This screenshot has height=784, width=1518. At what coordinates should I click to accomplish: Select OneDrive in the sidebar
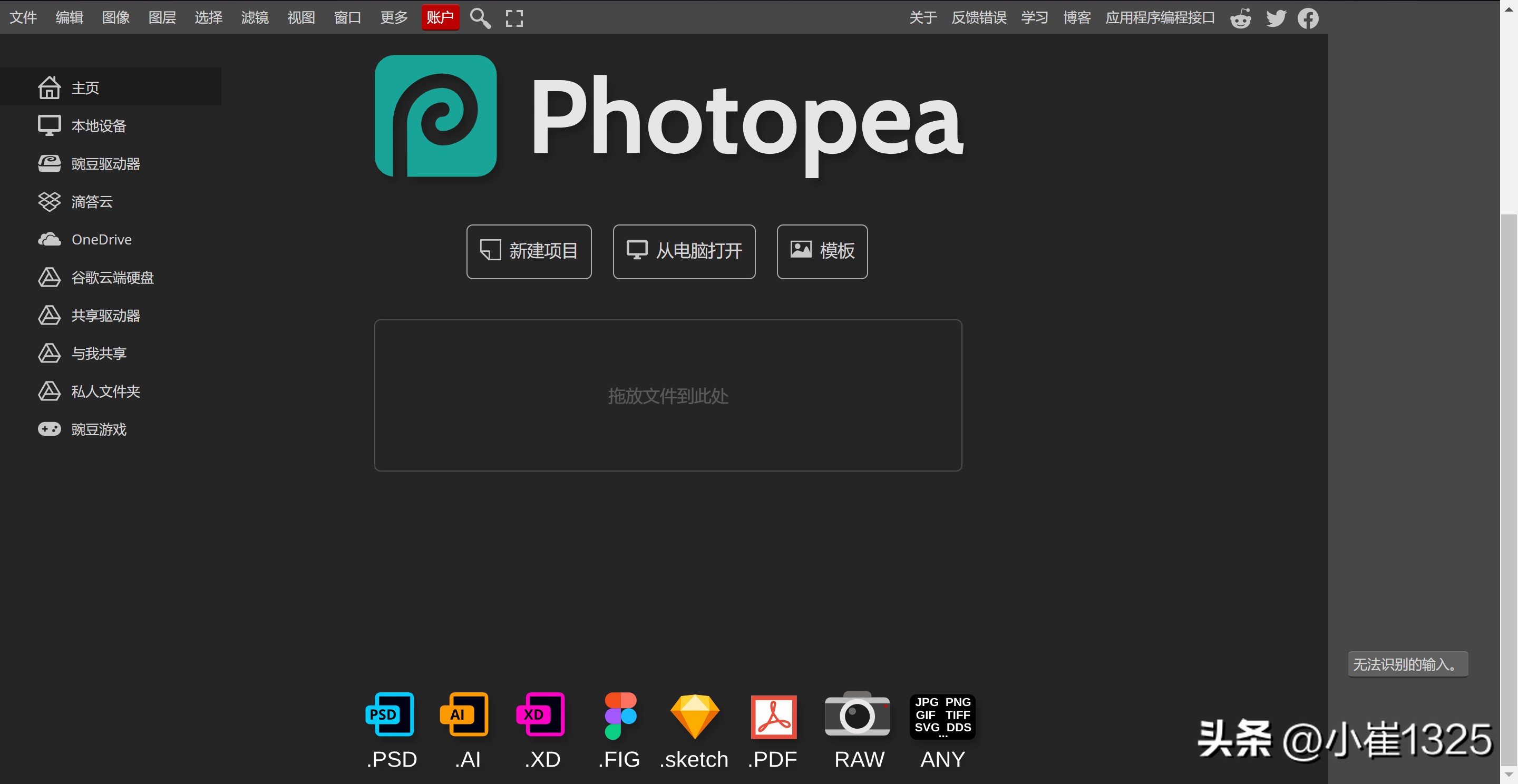coord(101,240)
